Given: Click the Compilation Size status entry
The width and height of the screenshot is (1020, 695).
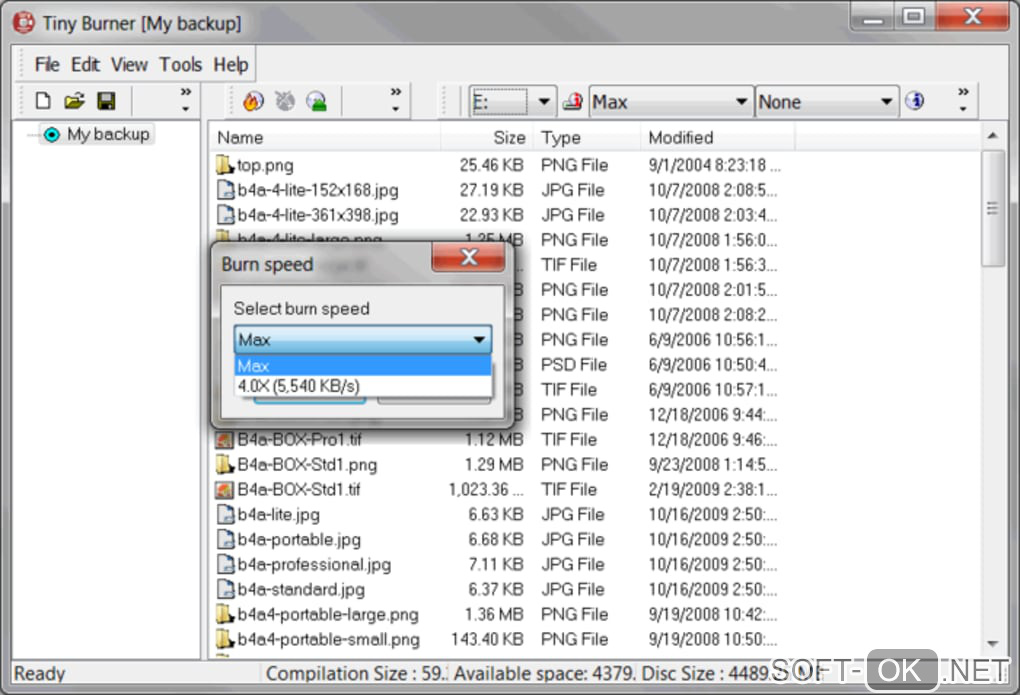Looking at the screenshot, I should point(356,674).
